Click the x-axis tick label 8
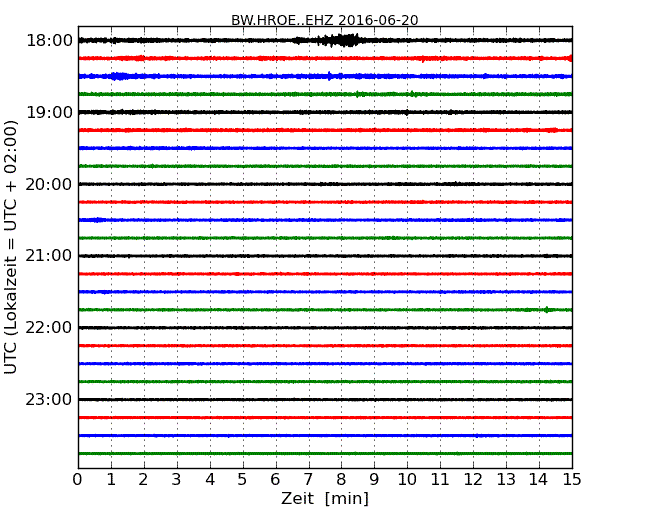 (341, 480)
